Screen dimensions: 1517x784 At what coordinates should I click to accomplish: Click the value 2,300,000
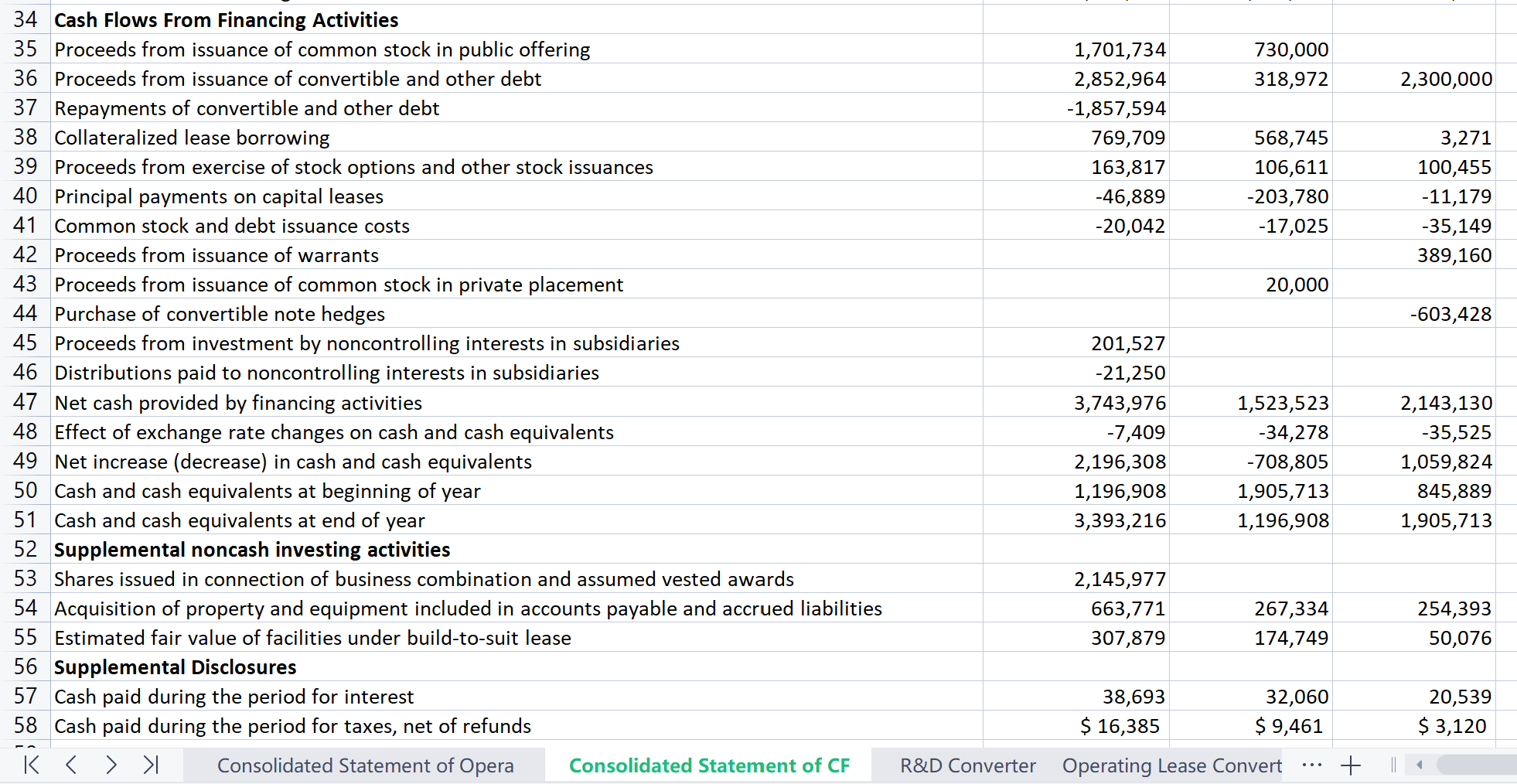point(1446,79)
